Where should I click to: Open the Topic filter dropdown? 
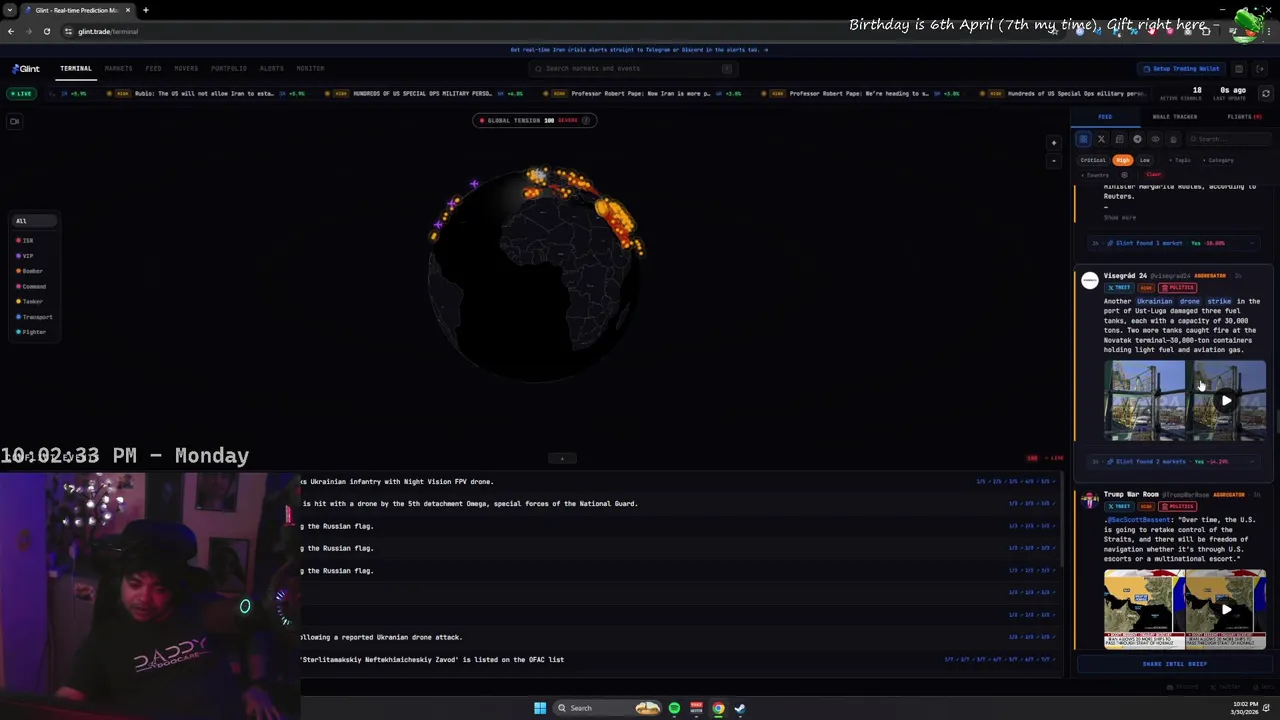(1181, 160)
